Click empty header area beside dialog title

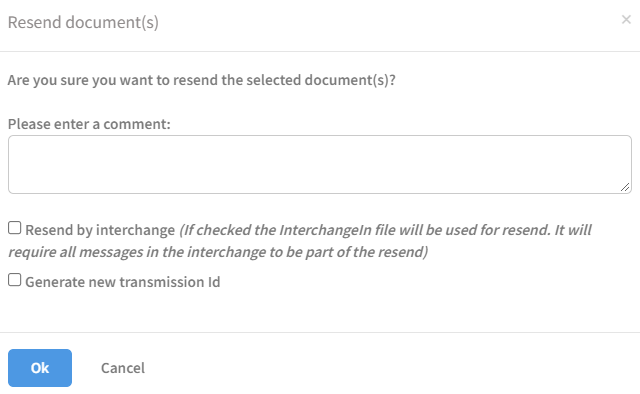[x=388, y=22]
